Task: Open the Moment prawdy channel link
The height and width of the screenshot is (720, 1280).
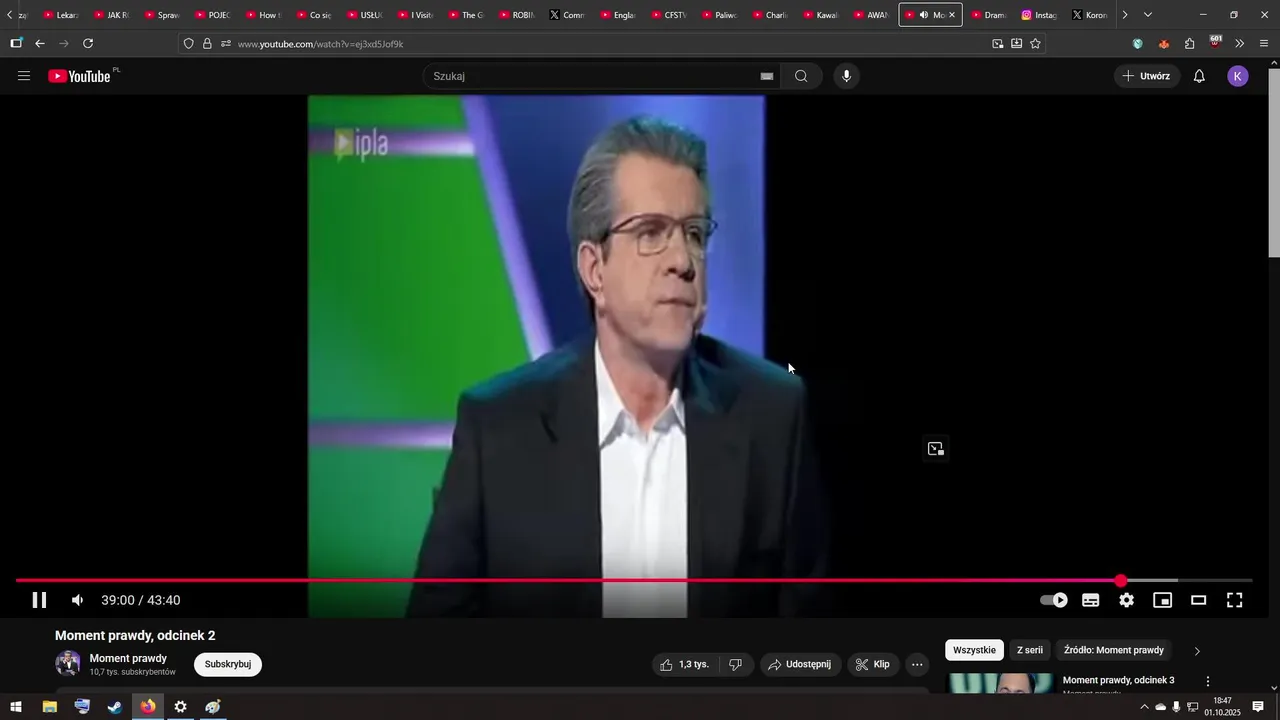Action: (x=128, y=658)
